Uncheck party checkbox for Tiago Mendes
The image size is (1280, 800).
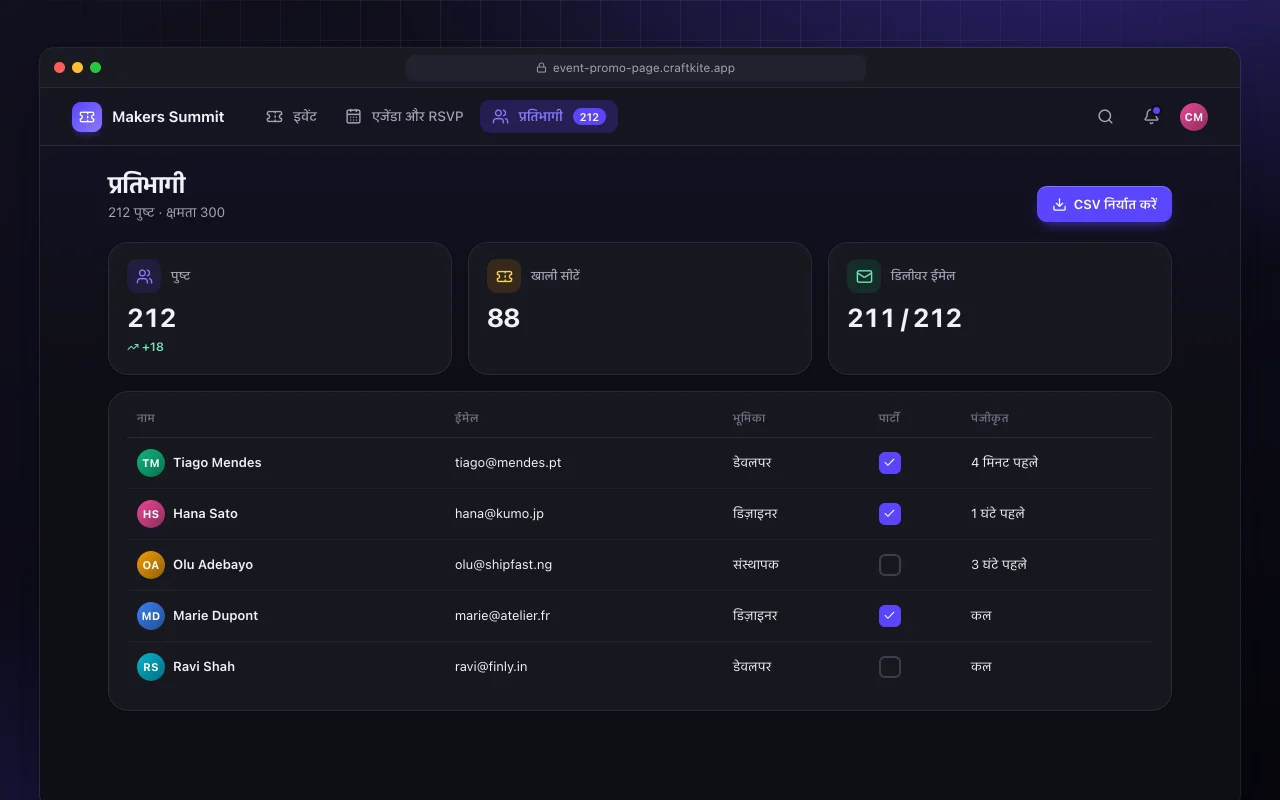click(890, 463)
